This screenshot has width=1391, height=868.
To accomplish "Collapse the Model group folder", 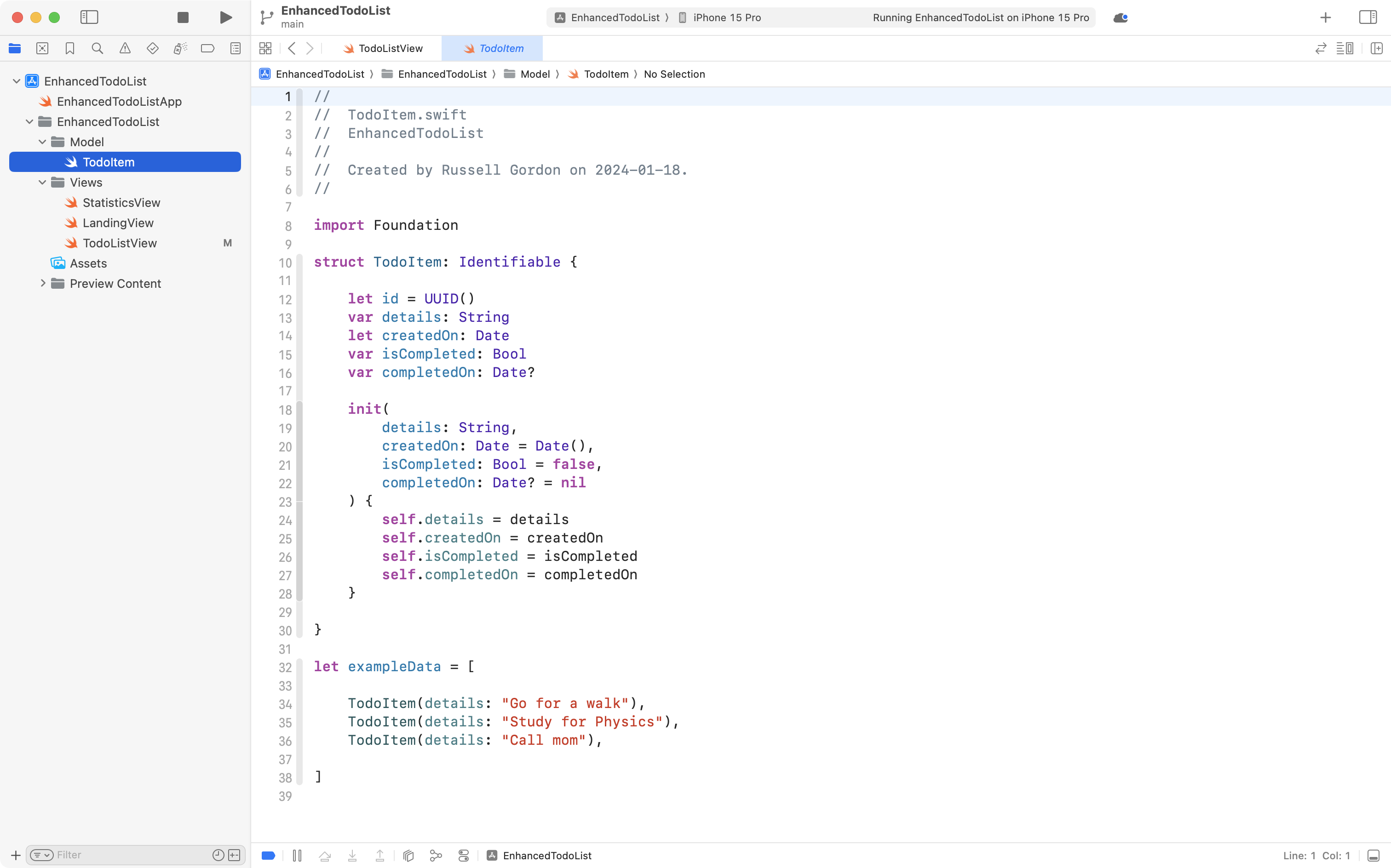I will (41, 142).
